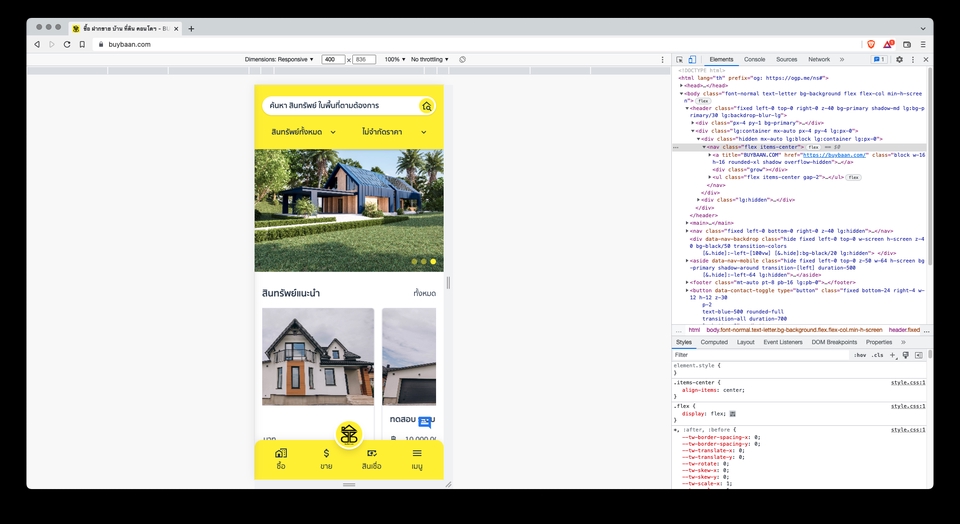Click the rotate screen icon in device toolbar
960x524 pixels.
(462, 59)
